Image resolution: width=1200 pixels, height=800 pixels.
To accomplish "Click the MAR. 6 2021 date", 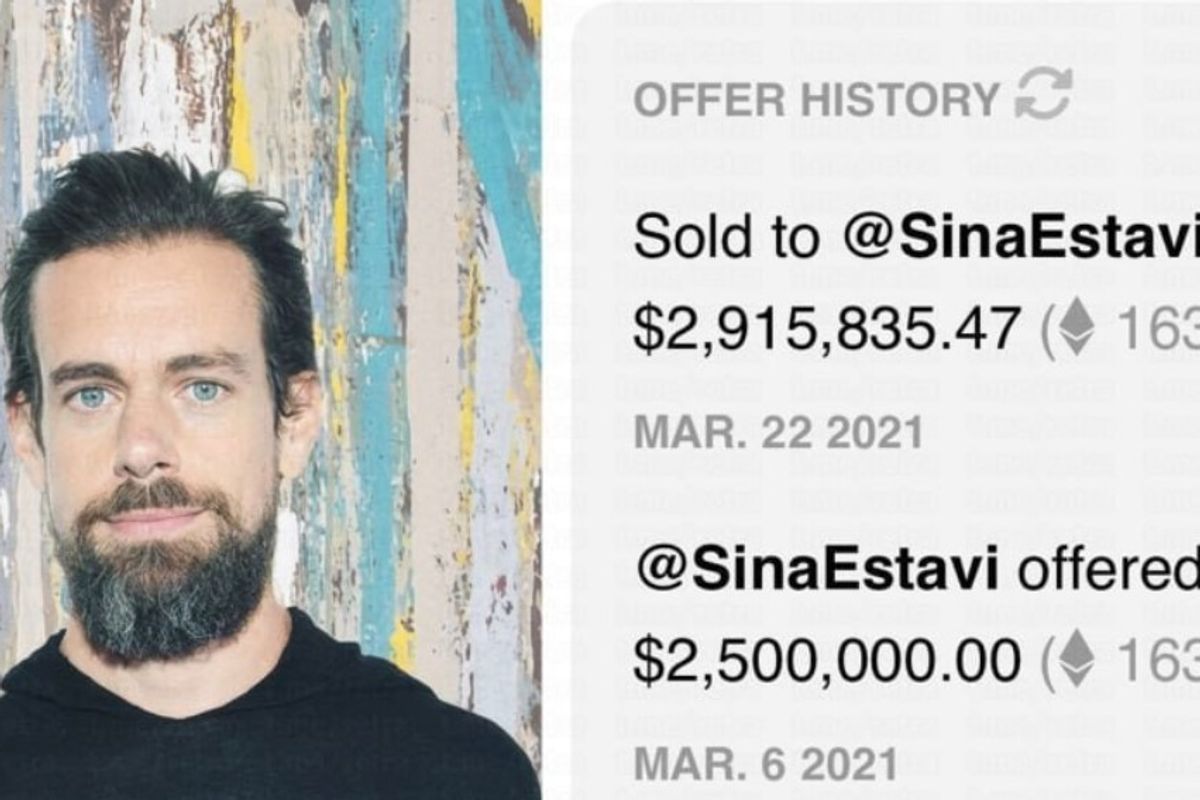I will click(x=766, y=765).
